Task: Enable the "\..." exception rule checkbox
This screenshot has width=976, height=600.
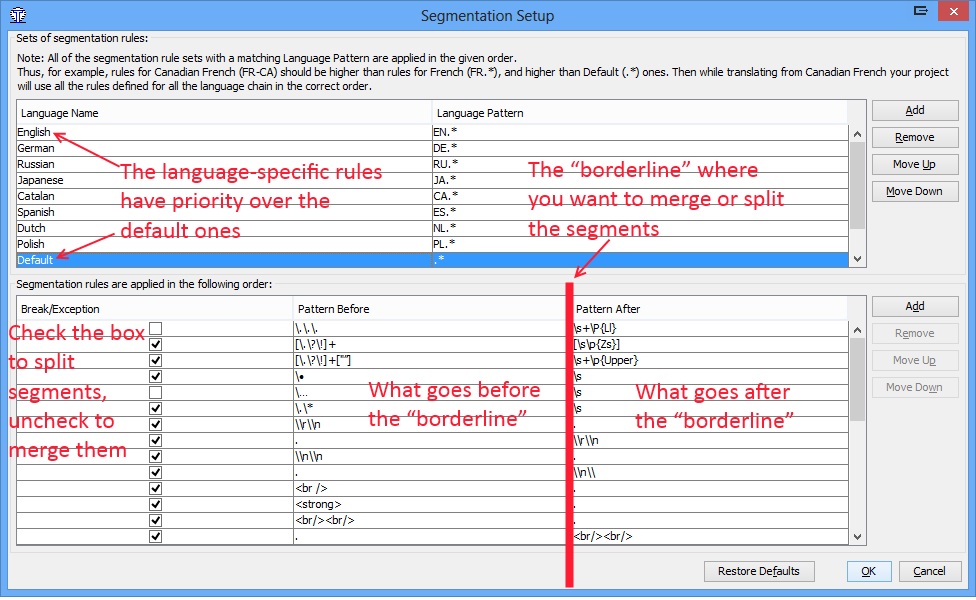Action: point(155,392)
